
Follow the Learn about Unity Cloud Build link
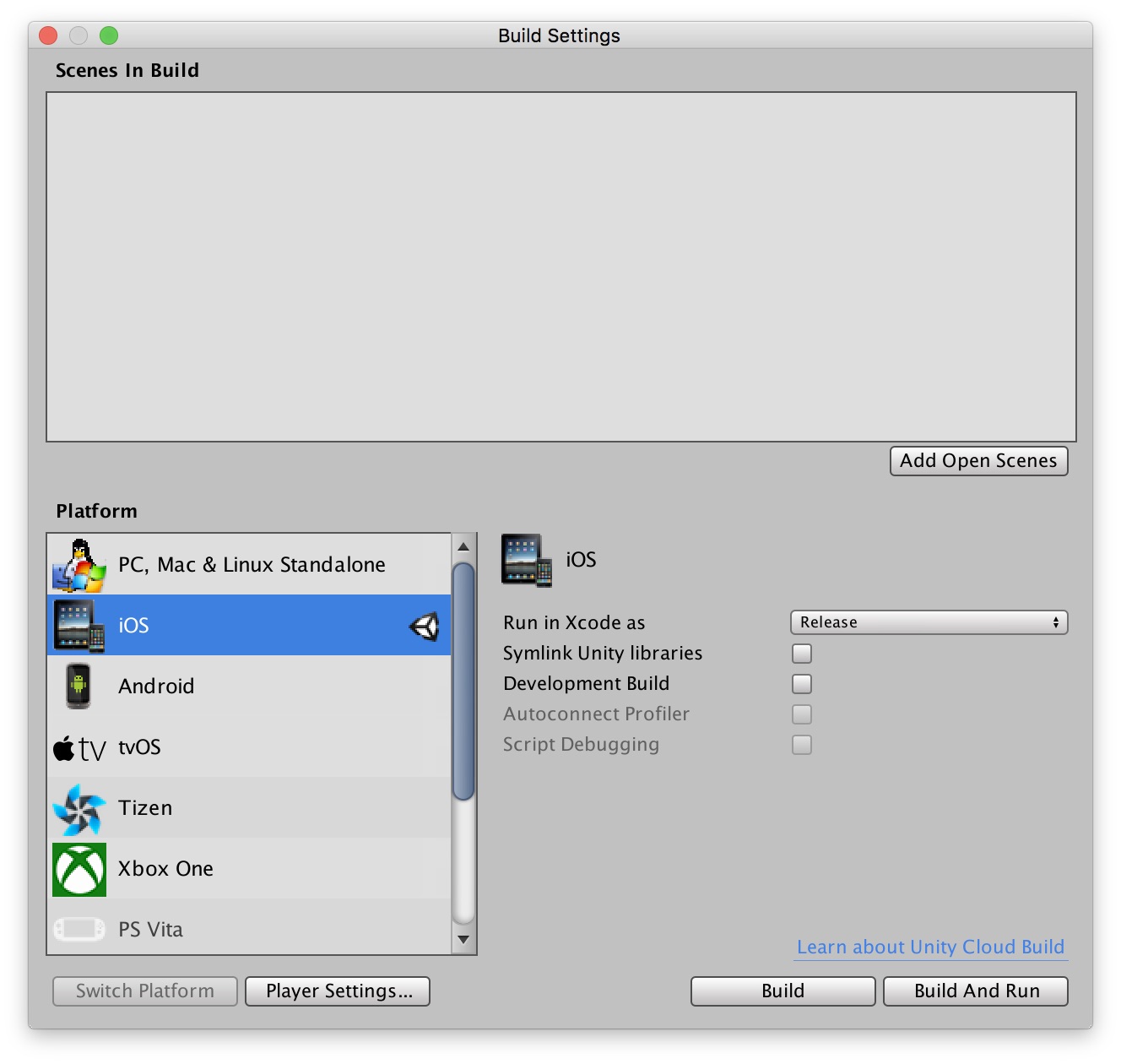pos(929,947)
